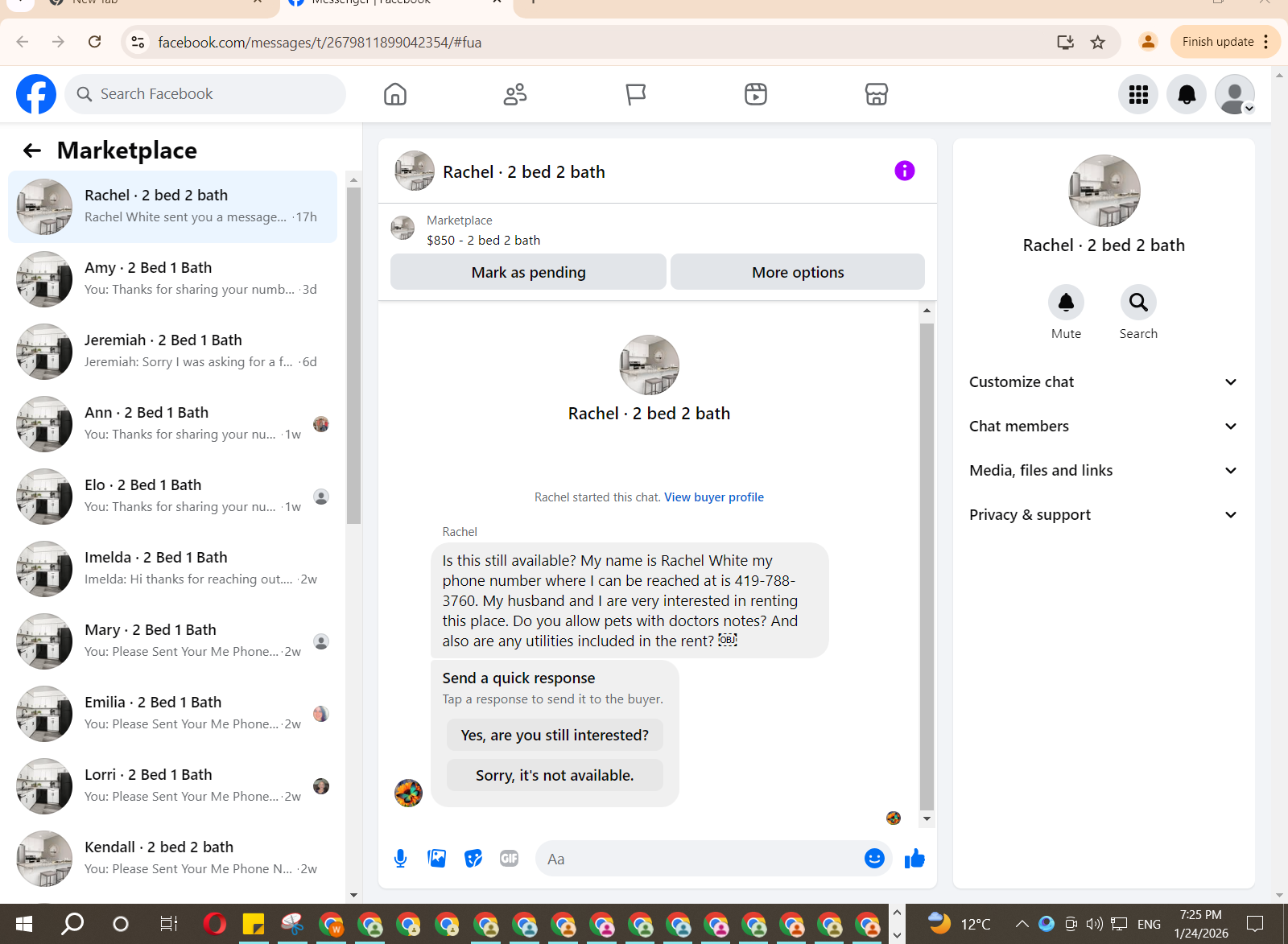Send 'Yes, are you still interested?' response
1288x944 pixels.
[555, 735]
